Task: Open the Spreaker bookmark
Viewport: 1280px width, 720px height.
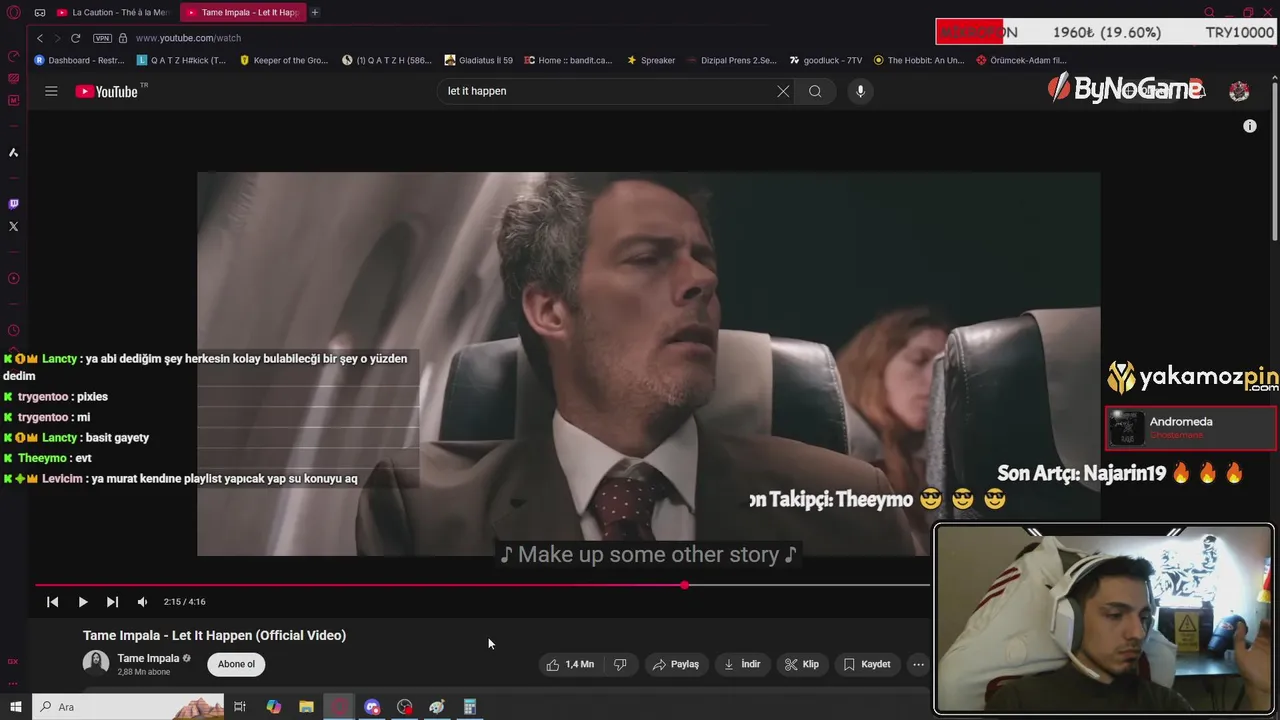Action: [x=650, y=60]
